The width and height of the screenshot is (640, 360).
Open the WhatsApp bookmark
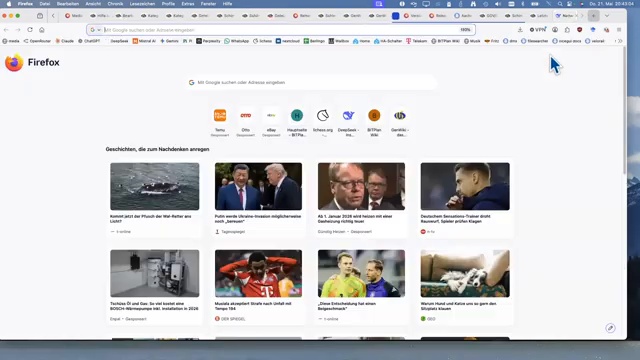tap(236, 41)
